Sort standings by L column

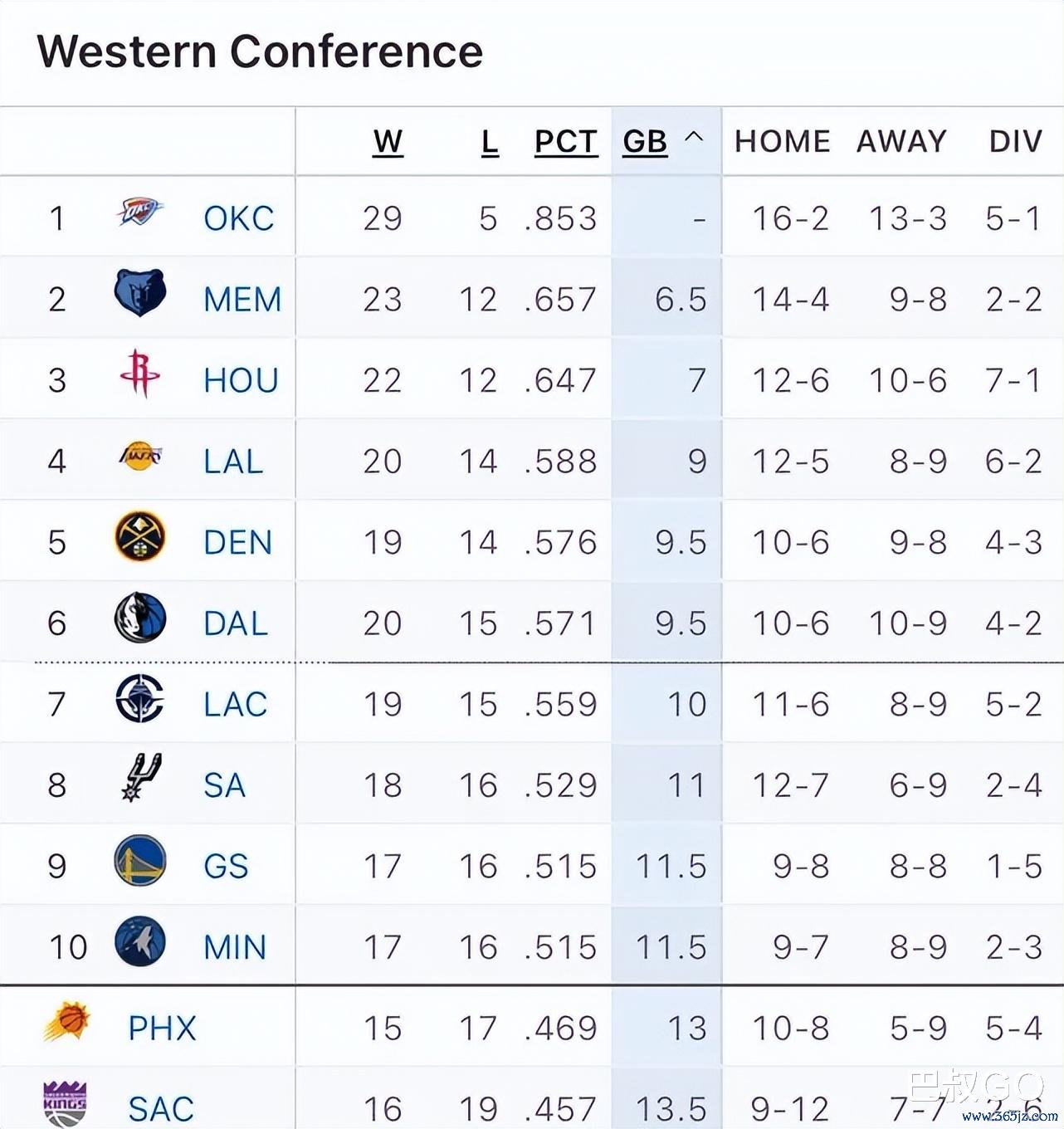click(x=490, y=142)
